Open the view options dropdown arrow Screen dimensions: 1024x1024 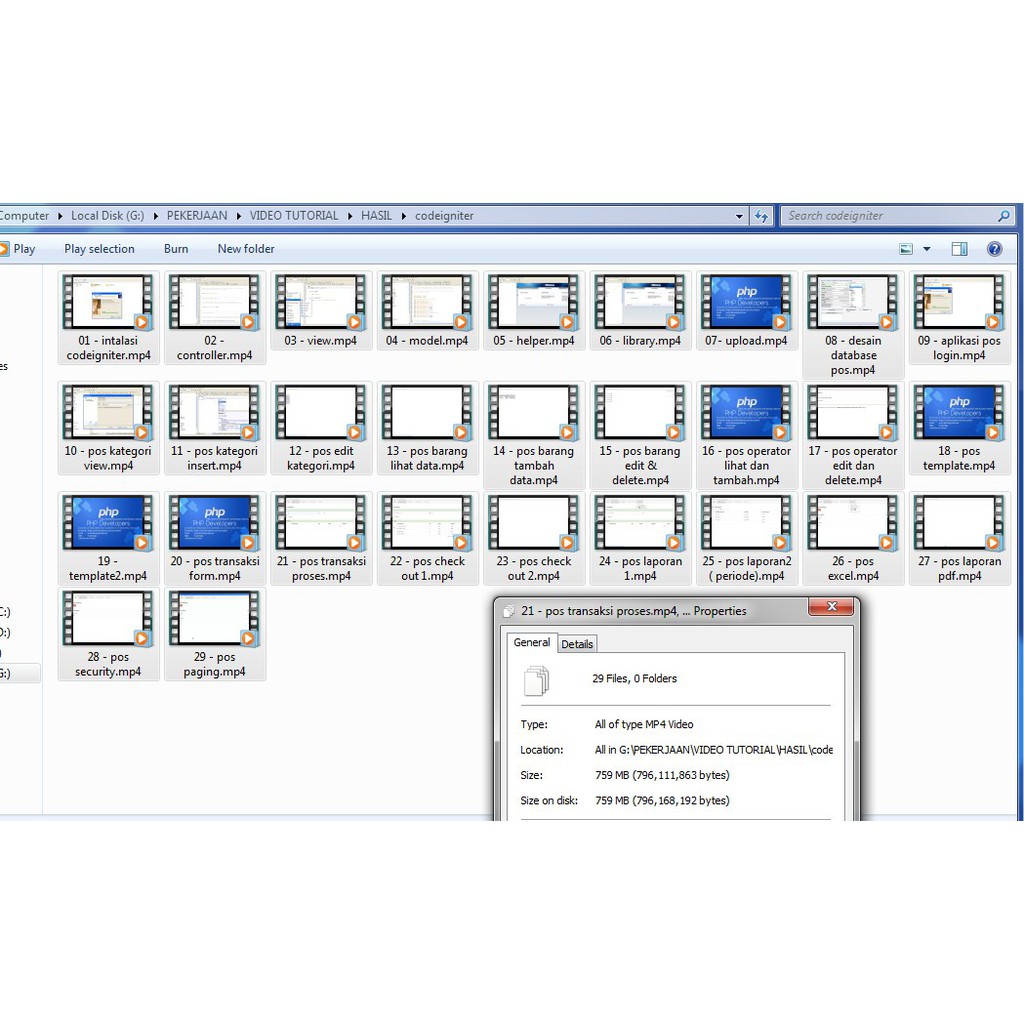927,249
